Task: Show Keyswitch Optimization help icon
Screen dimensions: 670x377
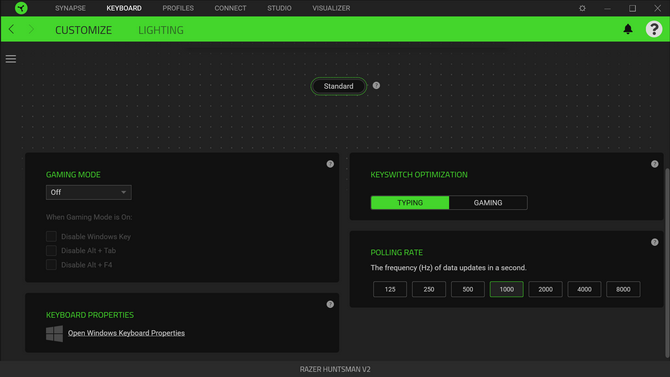Action: (654, 164)
